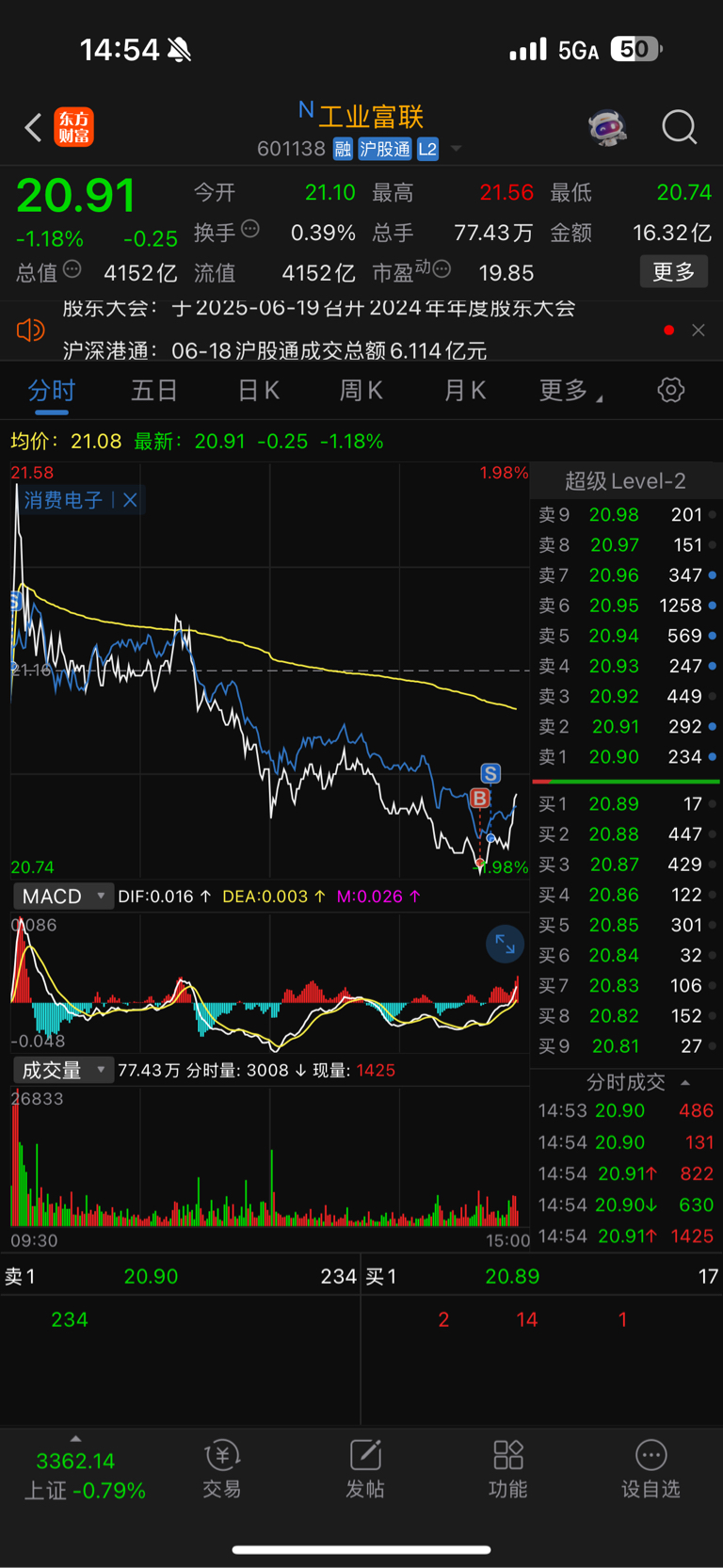Select 买1 row at 20.89
Viewport: 723px width, 1568px height.
tap(626, 804)
